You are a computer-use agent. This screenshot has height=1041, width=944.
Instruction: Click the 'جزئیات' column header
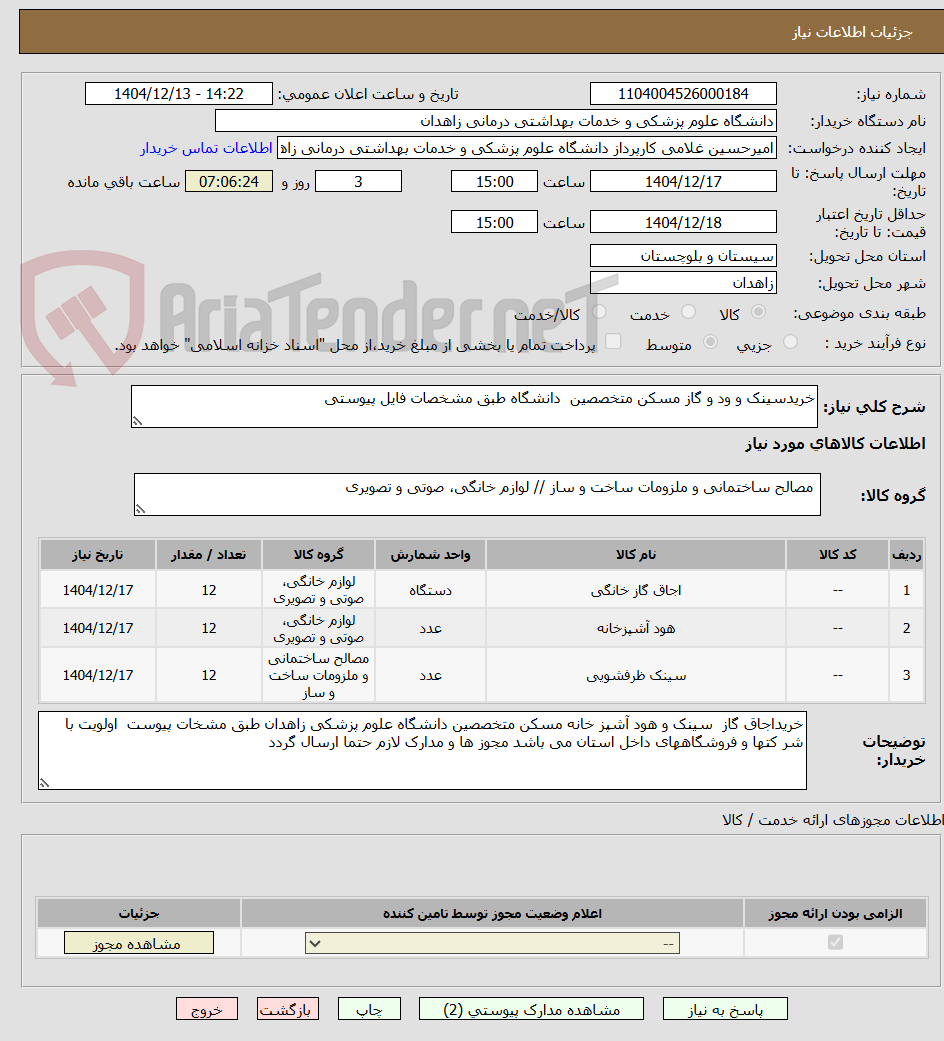coord(139,914)
